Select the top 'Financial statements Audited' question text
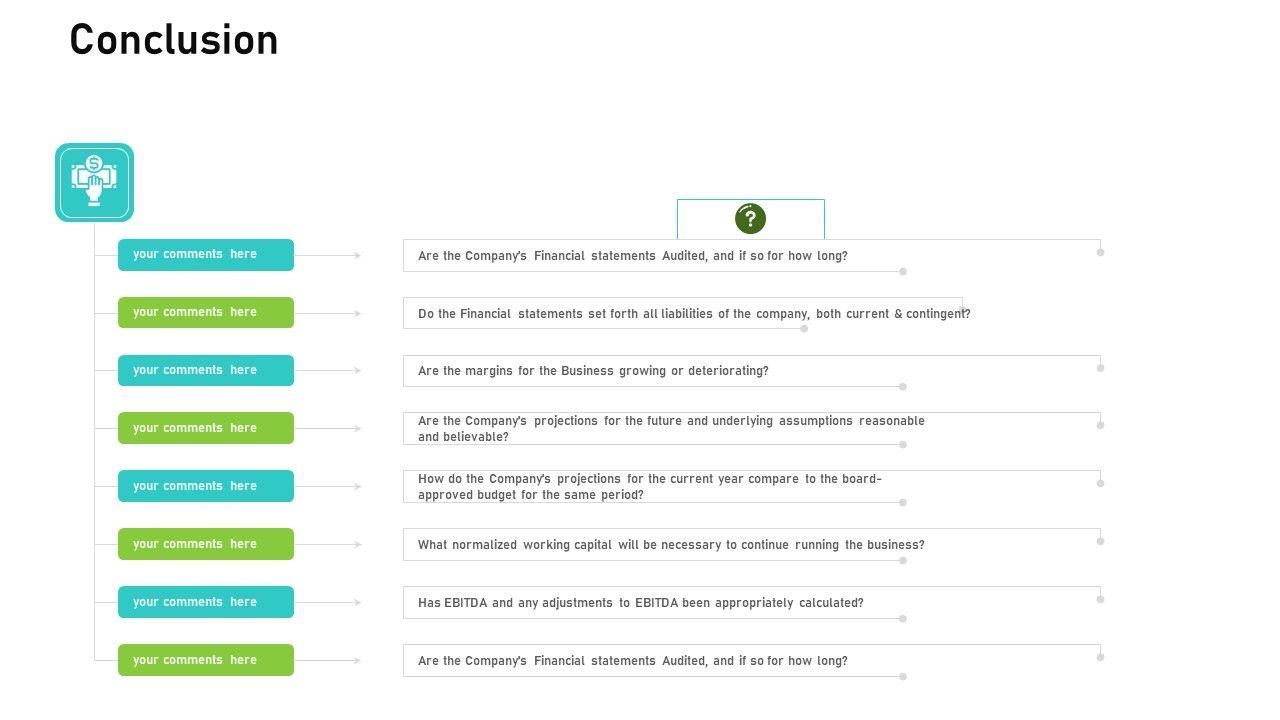The height and width of the screenshot is (720, 1280). click(632, 256)
